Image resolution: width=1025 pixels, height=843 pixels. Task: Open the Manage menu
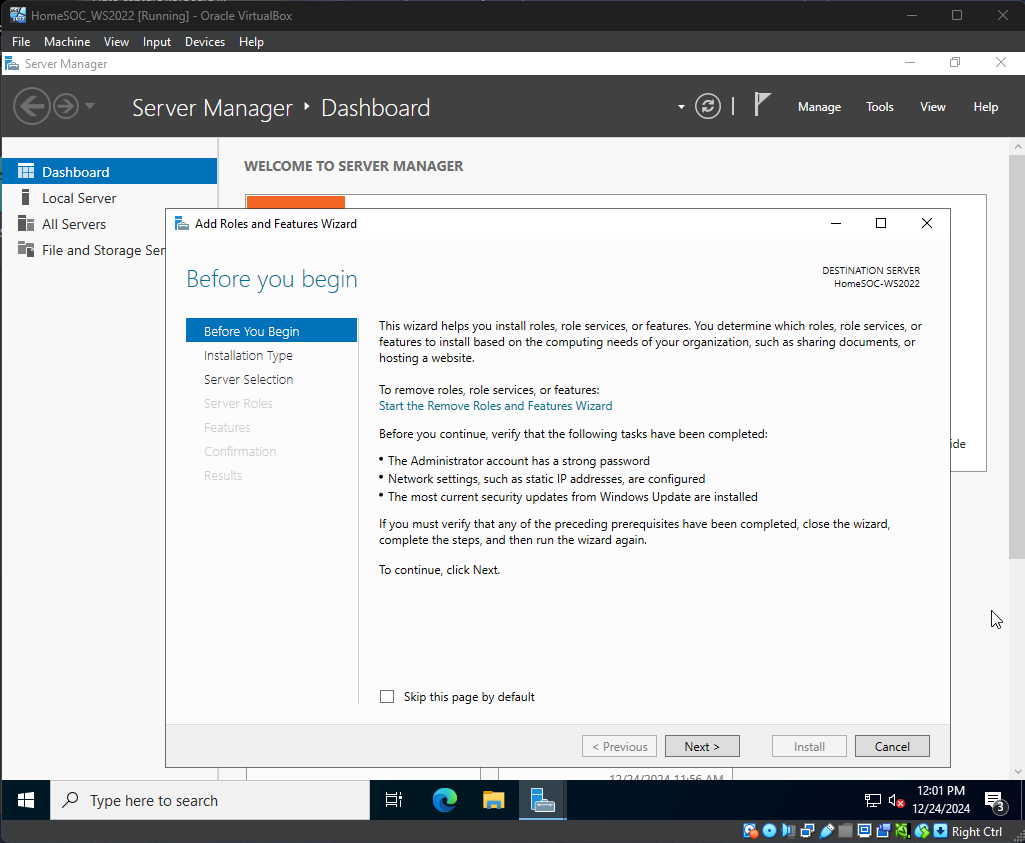(x=819, y=107)
